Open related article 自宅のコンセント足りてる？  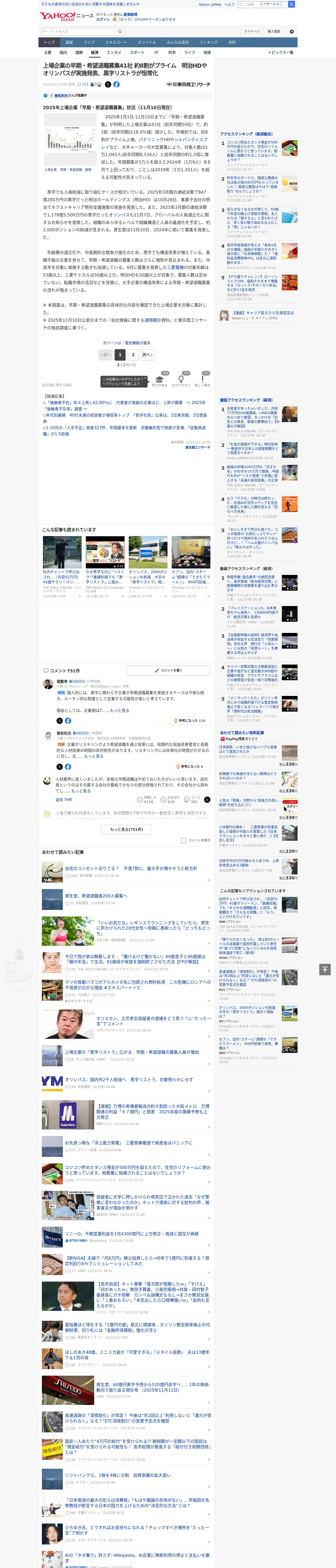coord(131,869)
